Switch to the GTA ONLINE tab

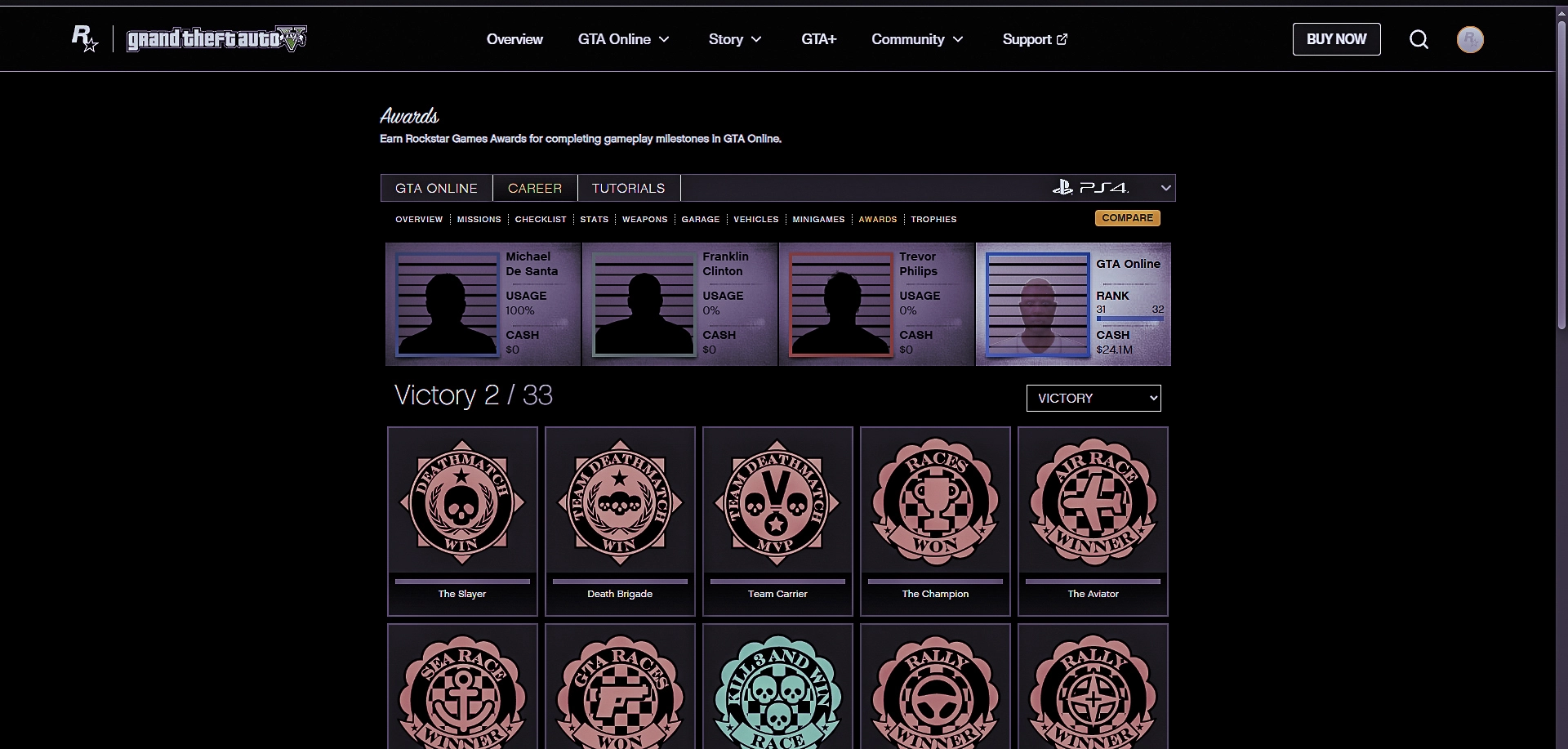436,188
